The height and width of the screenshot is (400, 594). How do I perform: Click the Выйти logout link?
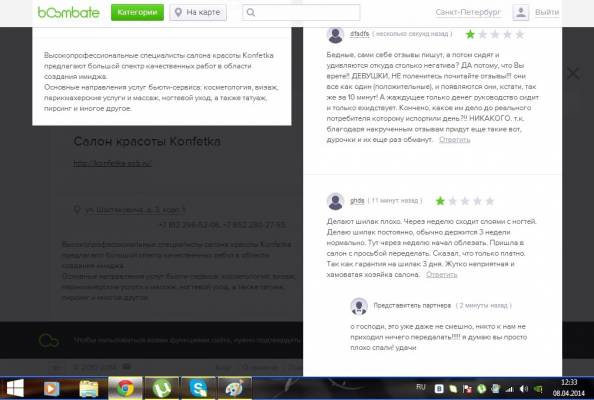tap(547, 12)
